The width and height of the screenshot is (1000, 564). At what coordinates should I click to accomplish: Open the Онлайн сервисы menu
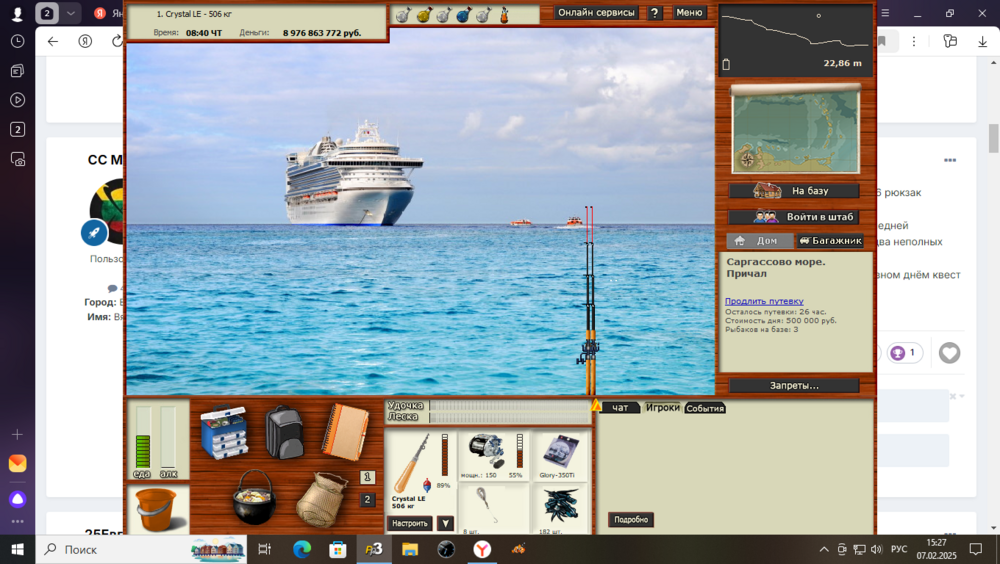tap(596, 13)
